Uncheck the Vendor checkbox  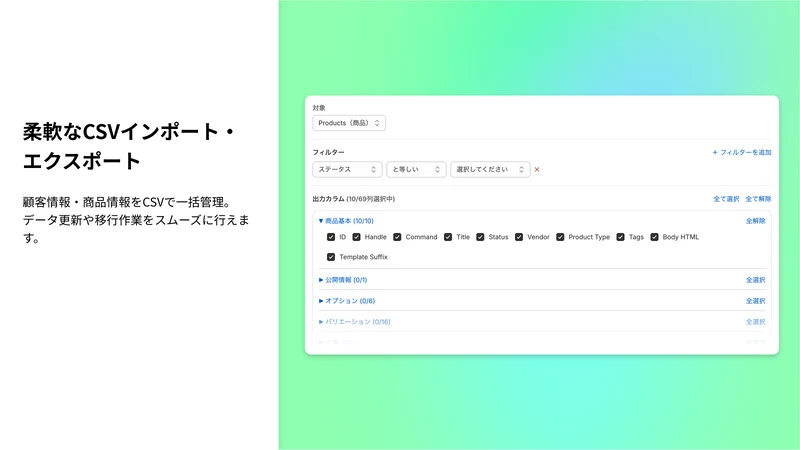pyautogui.click(x=519, y=237)
